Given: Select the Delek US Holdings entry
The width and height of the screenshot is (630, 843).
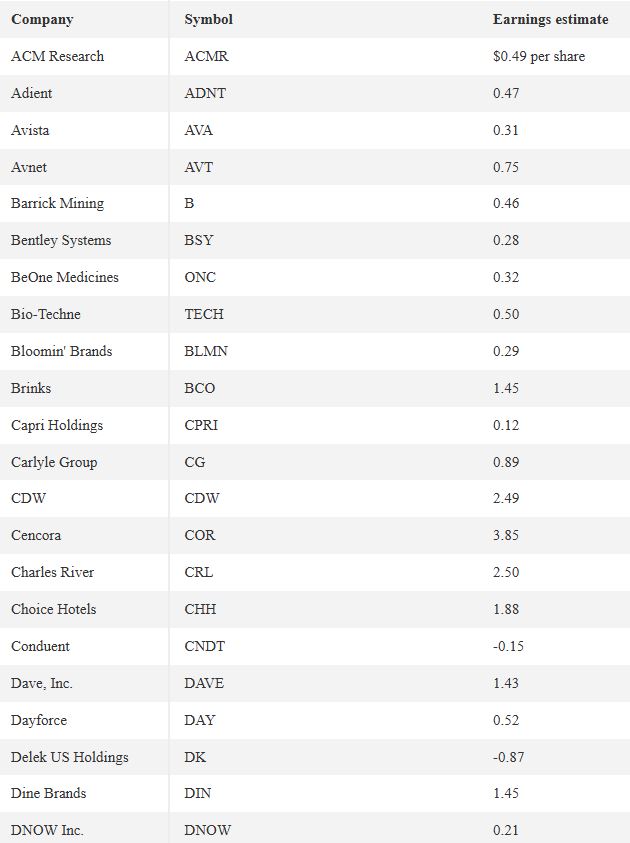Looking at the screenshot, I should coord(69,757).
